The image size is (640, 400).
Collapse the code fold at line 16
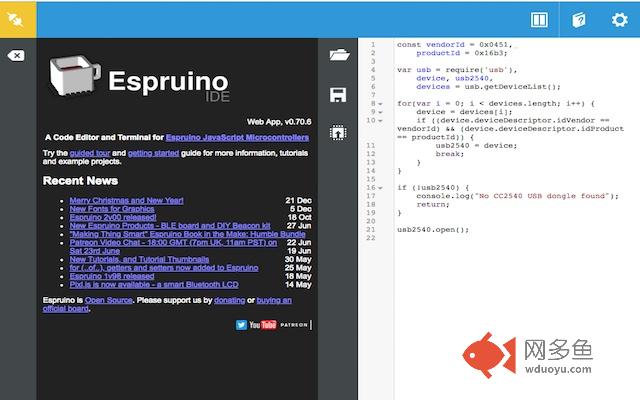pos(380,188)
